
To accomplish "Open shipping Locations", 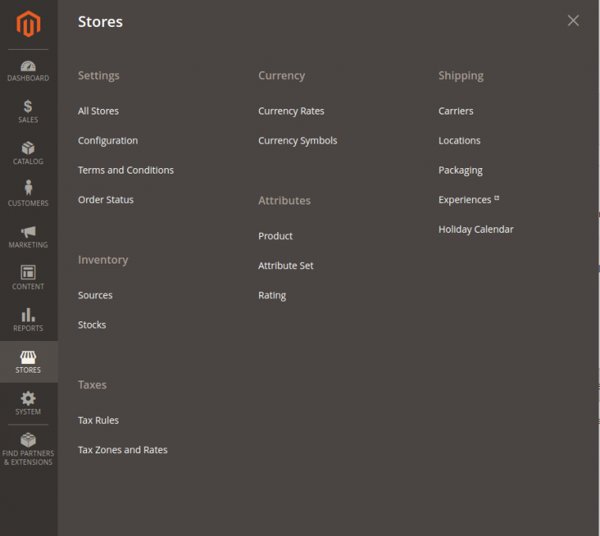I will pyautogui.click(x=459, y=141).
